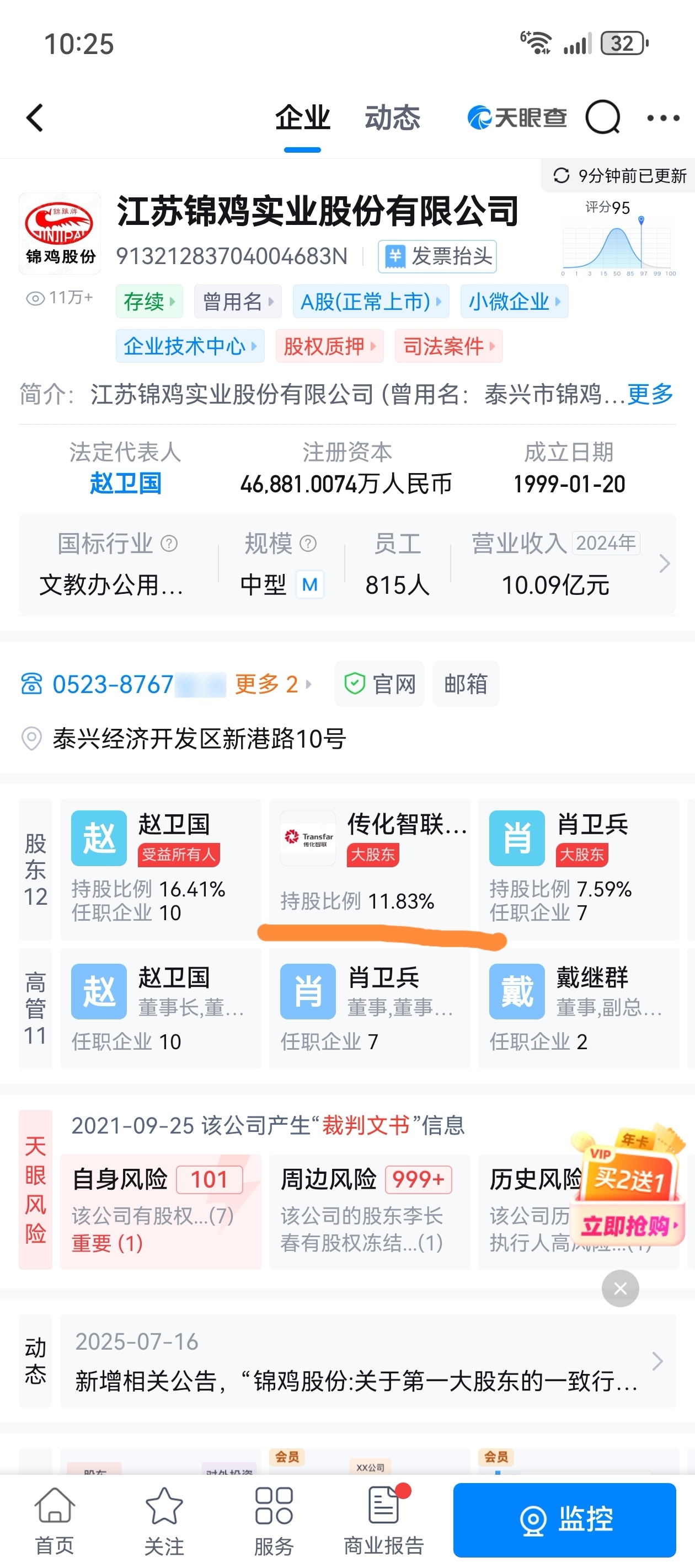Open the 商业报告 document icon
The width and height of the screenshot is (695, 1568).
(384, 1503)
